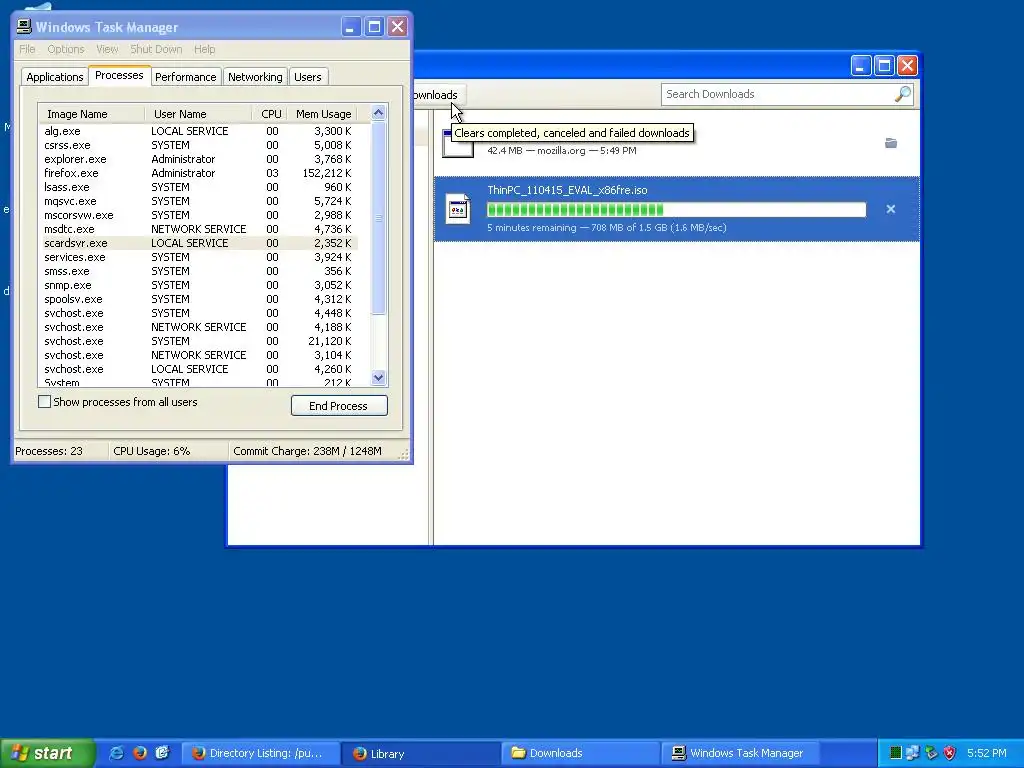Select the lsass.exe process row
1024x768 pixels.
point(199,187)
